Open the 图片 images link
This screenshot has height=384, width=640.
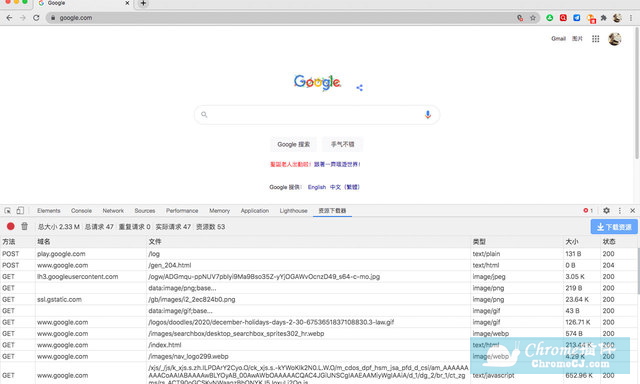click(577, 39)
